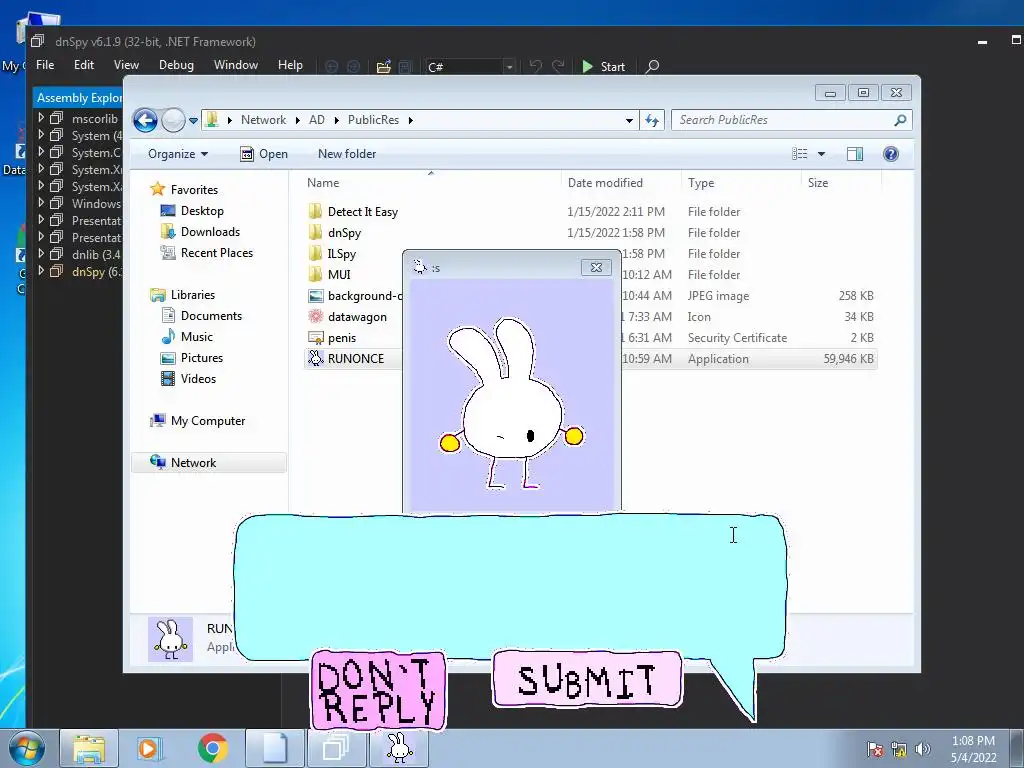Screen dimensions: 1024x768
Task: Expand the dnlib assembly node
Action: pyautogui.click(x=40, y=253)
